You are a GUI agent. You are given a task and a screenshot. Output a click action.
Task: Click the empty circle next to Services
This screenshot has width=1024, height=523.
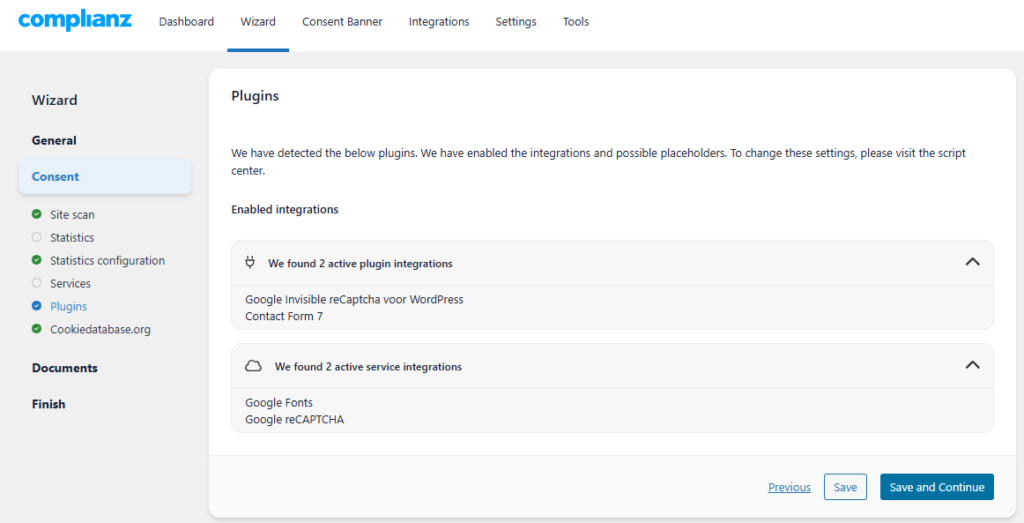(37, 283)
